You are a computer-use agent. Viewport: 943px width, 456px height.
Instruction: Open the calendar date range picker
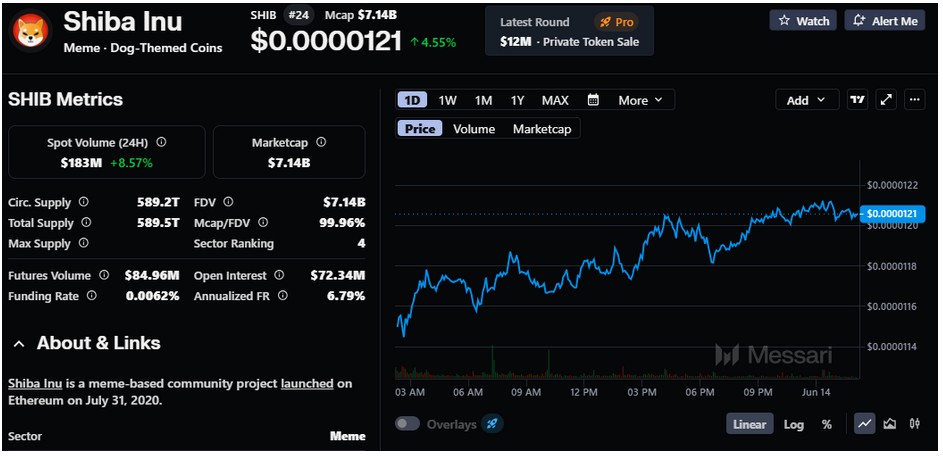pyautogui.click(x=593, y=100)
